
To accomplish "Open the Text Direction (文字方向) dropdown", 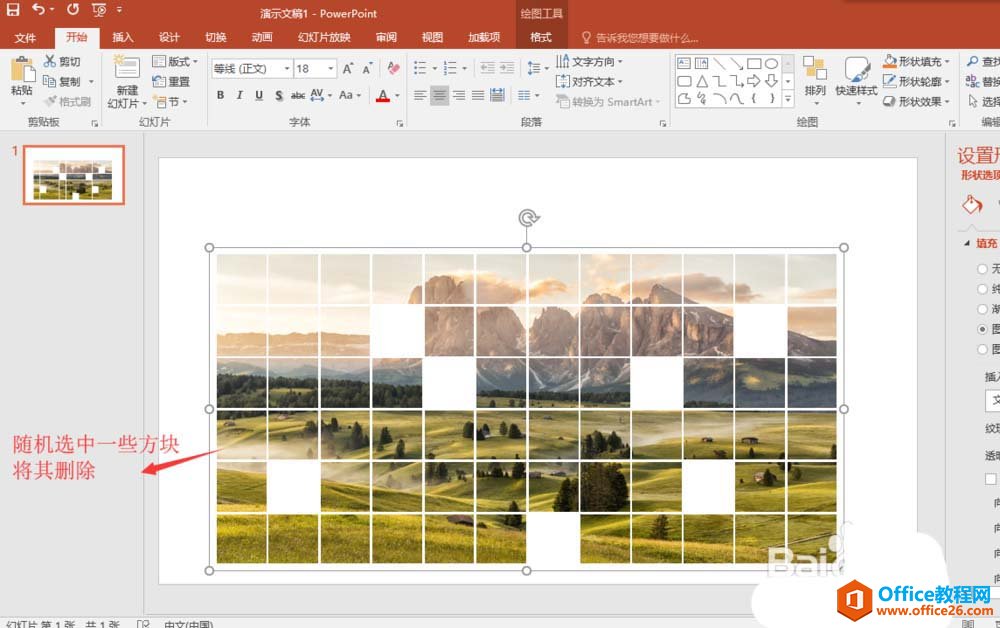I will 589,61.
